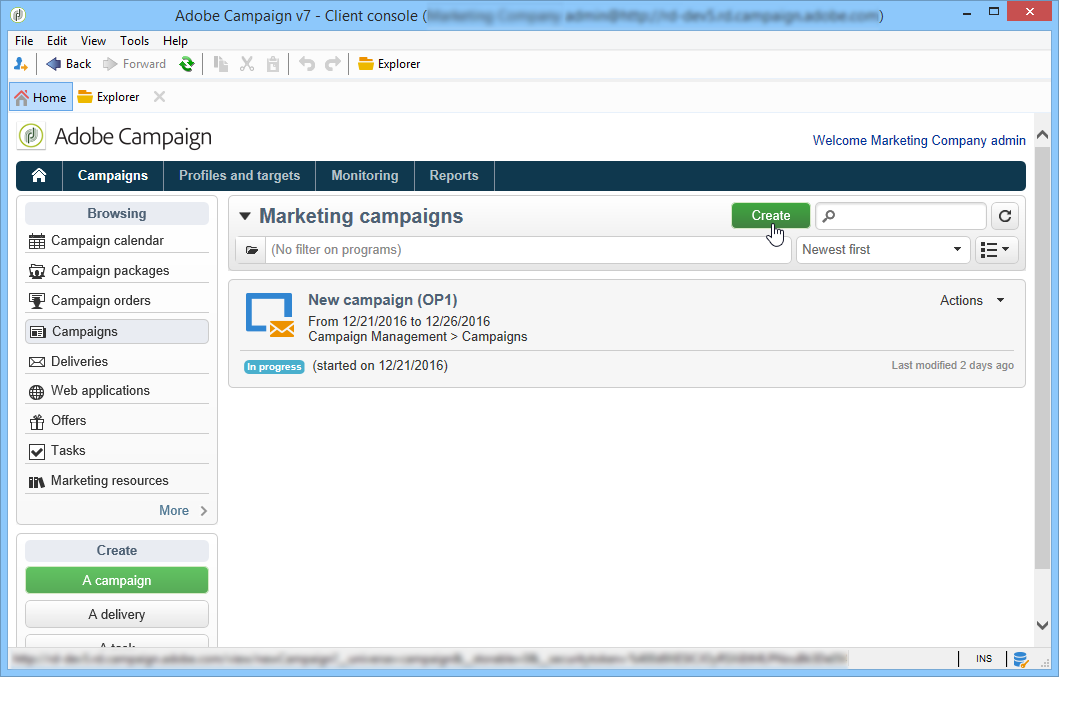Click the A delivery button
The image size is (1089, 708).
[x=117, y=614]
